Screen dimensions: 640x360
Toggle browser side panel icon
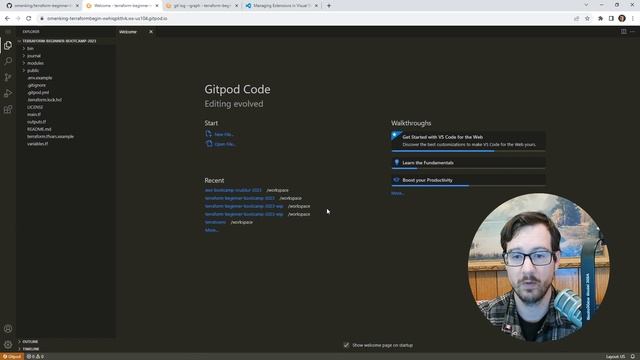611,18
